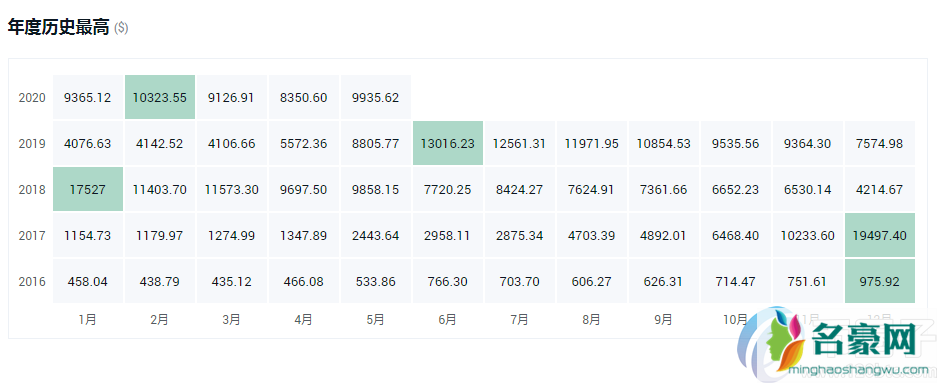
Task: Click the 2019 row label
Action: pyautogui.click(x=32, y=143)
